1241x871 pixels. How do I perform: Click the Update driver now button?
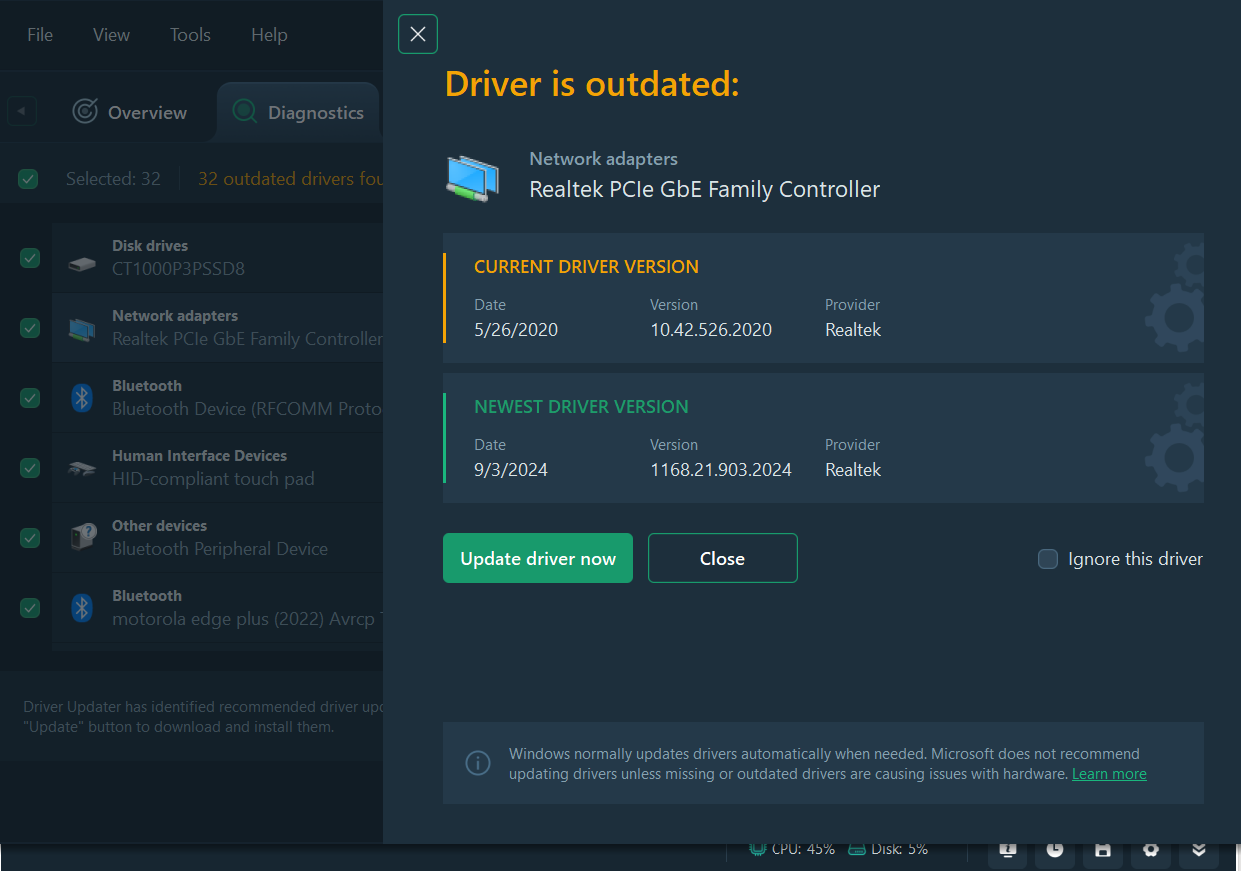coord(538,558)
